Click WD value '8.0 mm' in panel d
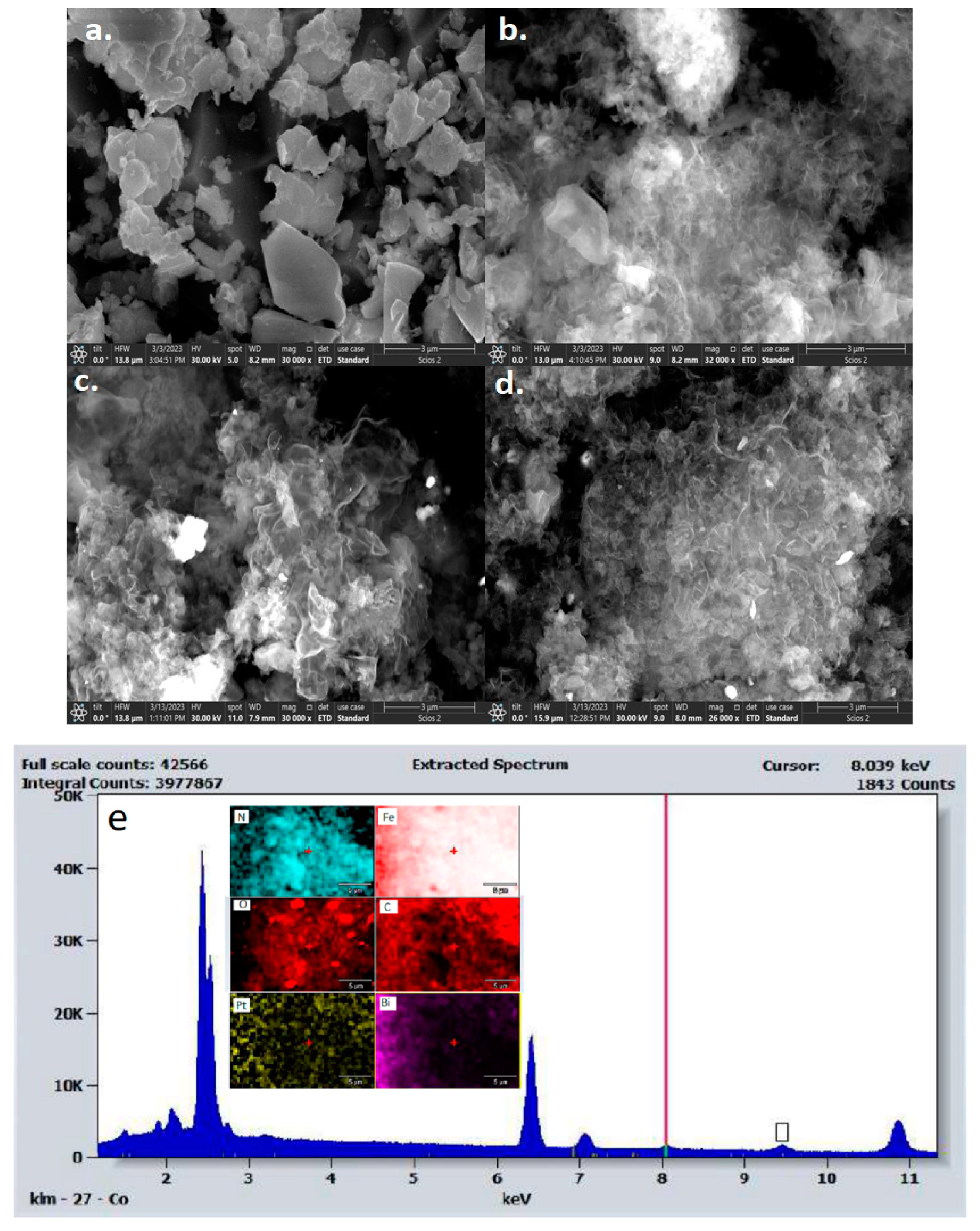The height and width of the screenshot is (1231, 980). tap(688, 718)
